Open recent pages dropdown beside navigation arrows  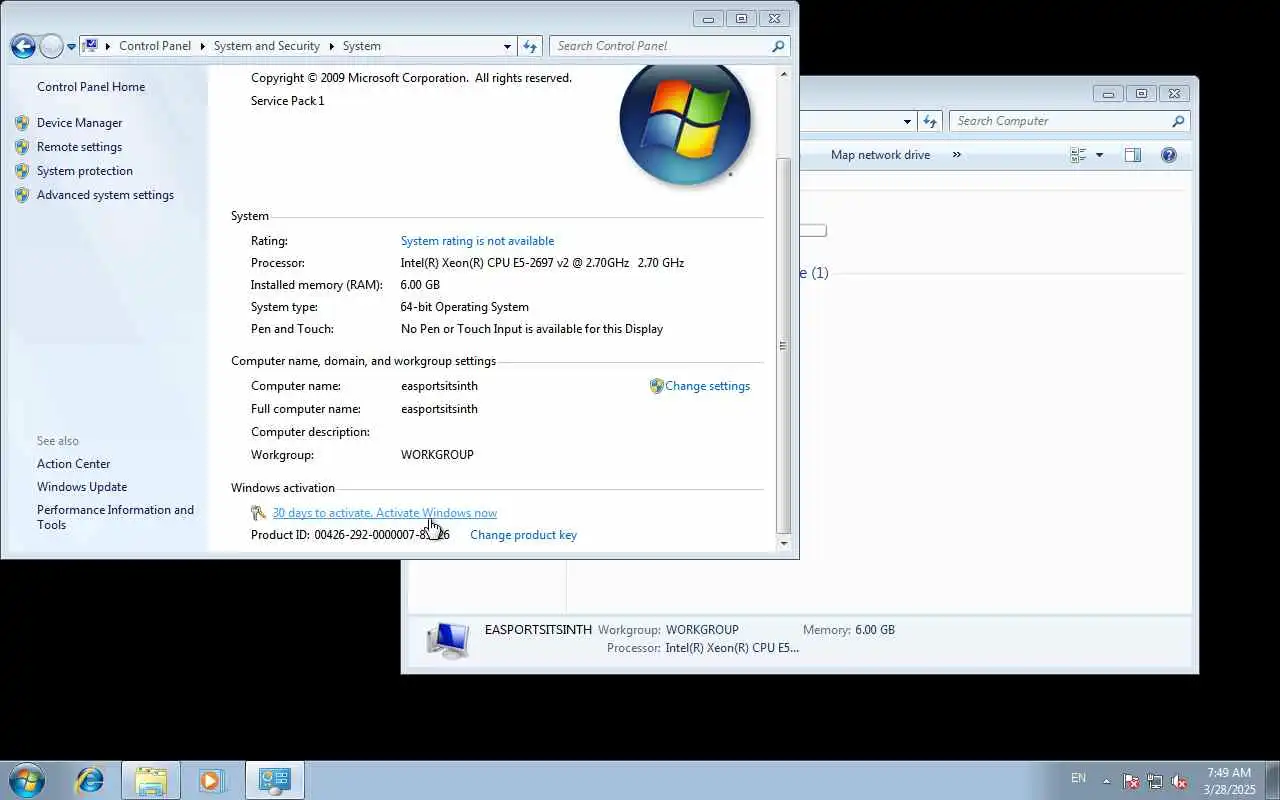pyautogui.click(x=71, y=47)
